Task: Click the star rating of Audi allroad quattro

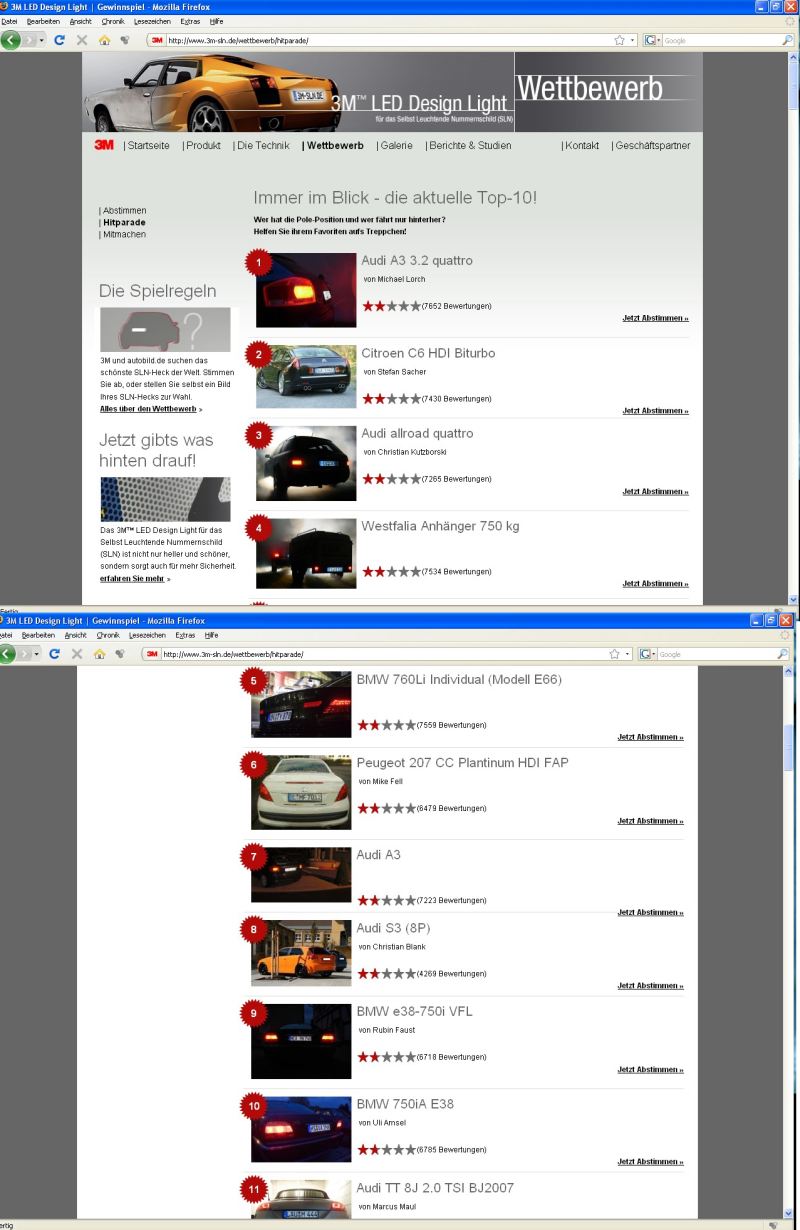Action: pos(391,480)
